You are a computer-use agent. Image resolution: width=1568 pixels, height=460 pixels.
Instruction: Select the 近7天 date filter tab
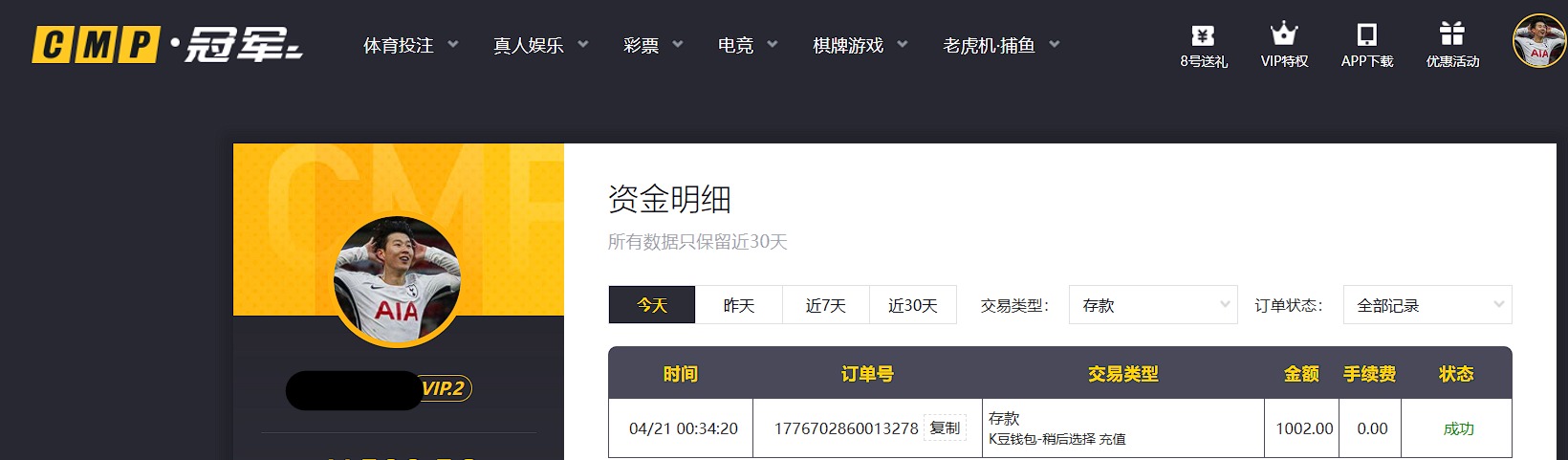click(826, 305)
